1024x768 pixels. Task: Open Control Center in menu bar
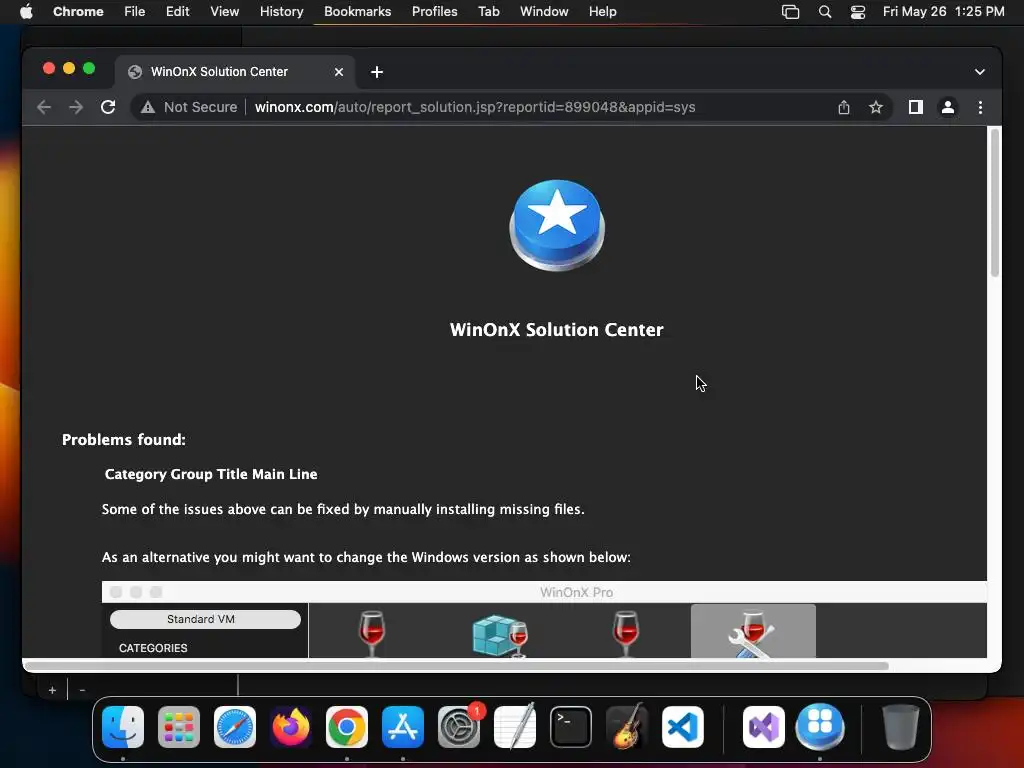[x=857, y=12]
